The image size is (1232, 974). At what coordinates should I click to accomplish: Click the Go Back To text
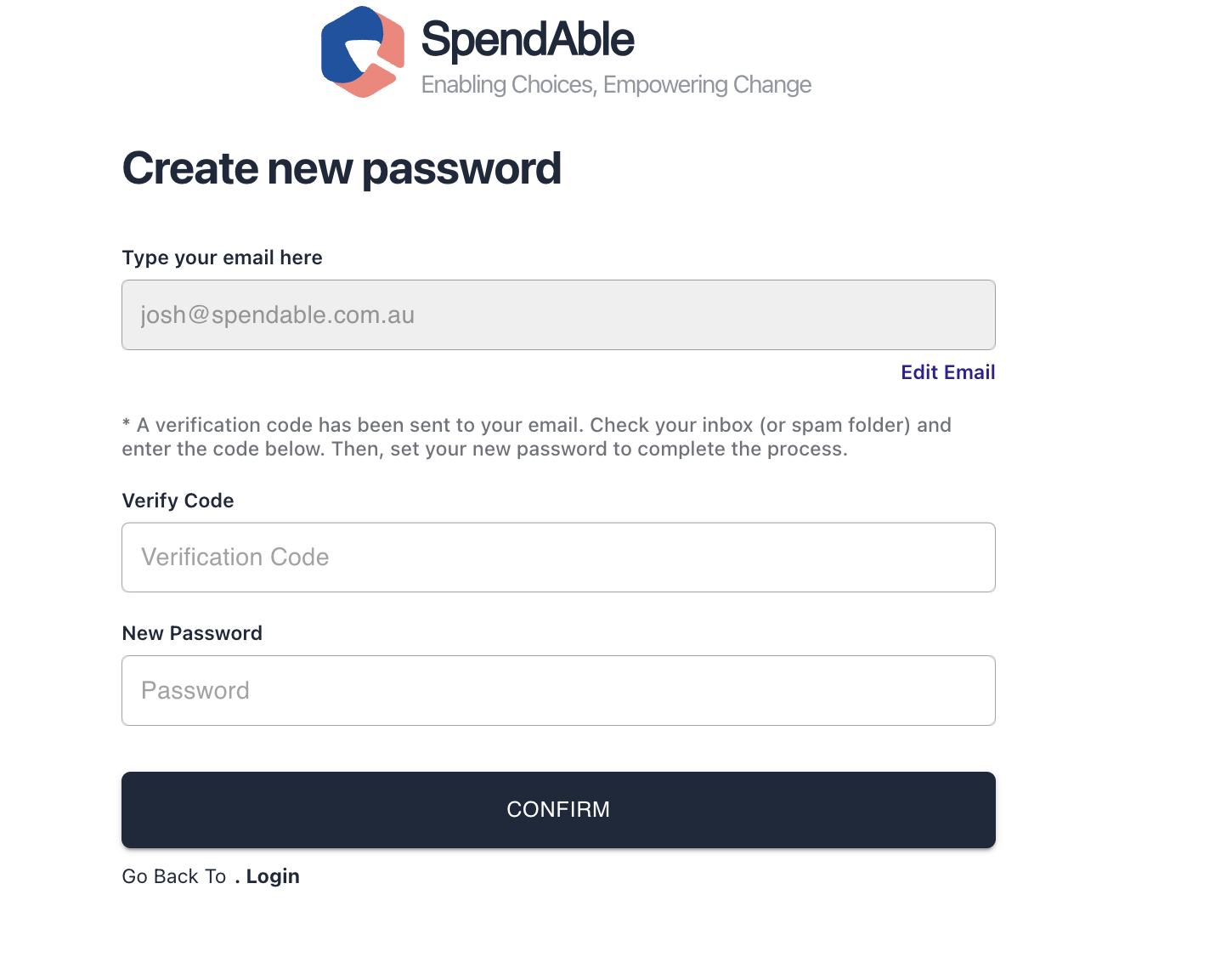[174, 876]
